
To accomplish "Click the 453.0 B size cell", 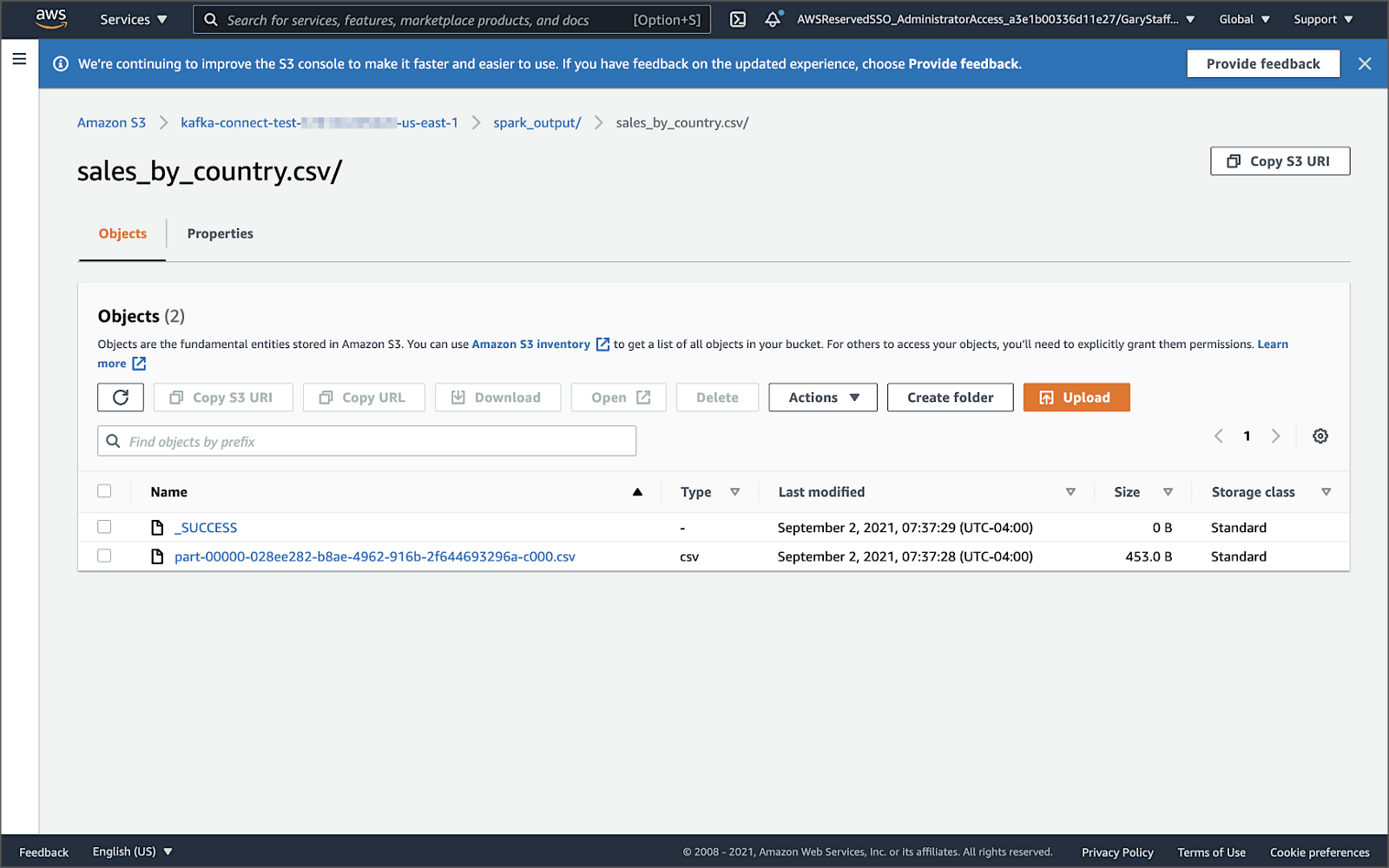I will [1149, 556].
